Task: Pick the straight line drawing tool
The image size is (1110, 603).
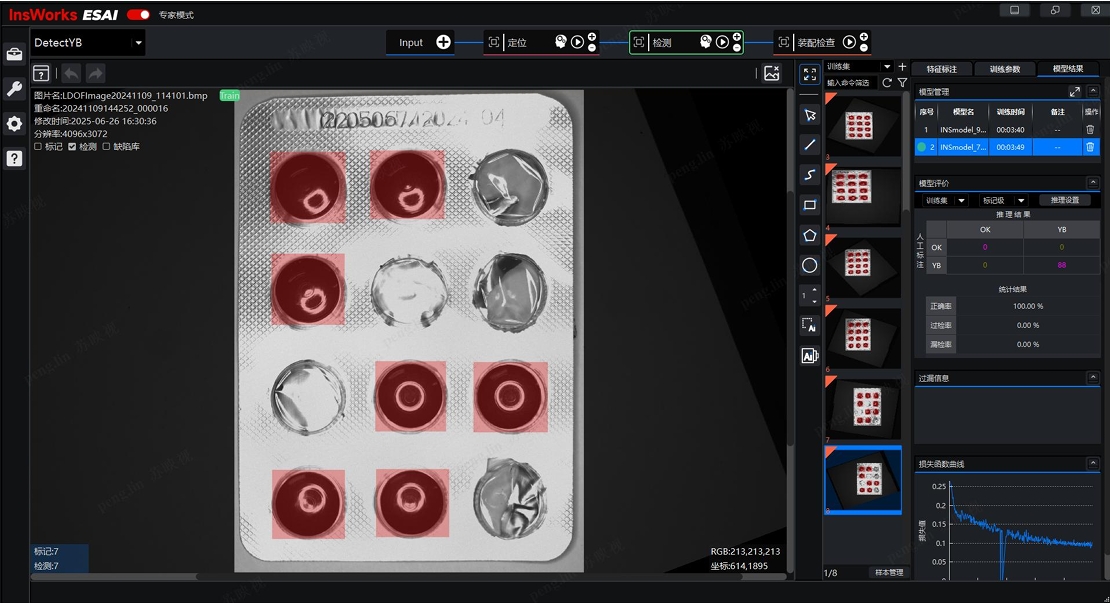Action: pos(810,145)
